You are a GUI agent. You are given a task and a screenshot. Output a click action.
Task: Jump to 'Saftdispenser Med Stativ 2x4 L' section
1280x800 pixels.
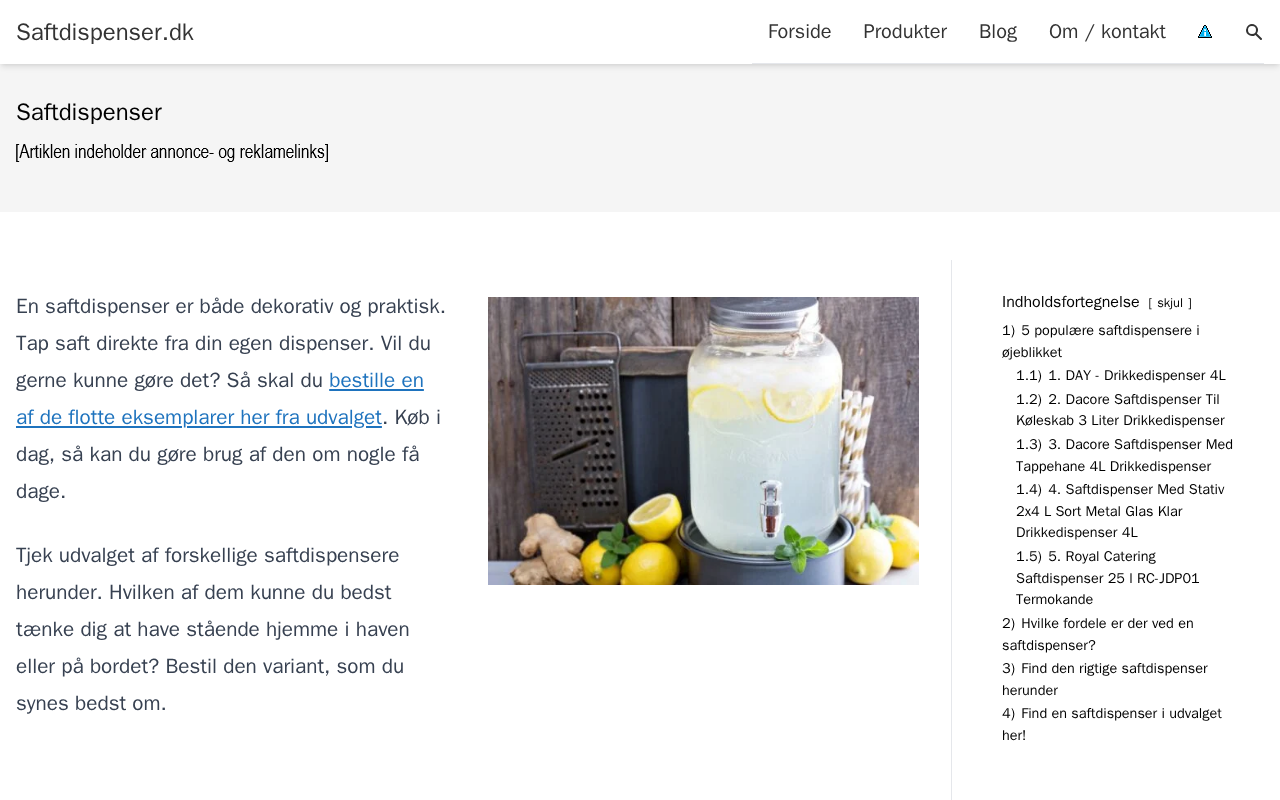point(1120,511)
